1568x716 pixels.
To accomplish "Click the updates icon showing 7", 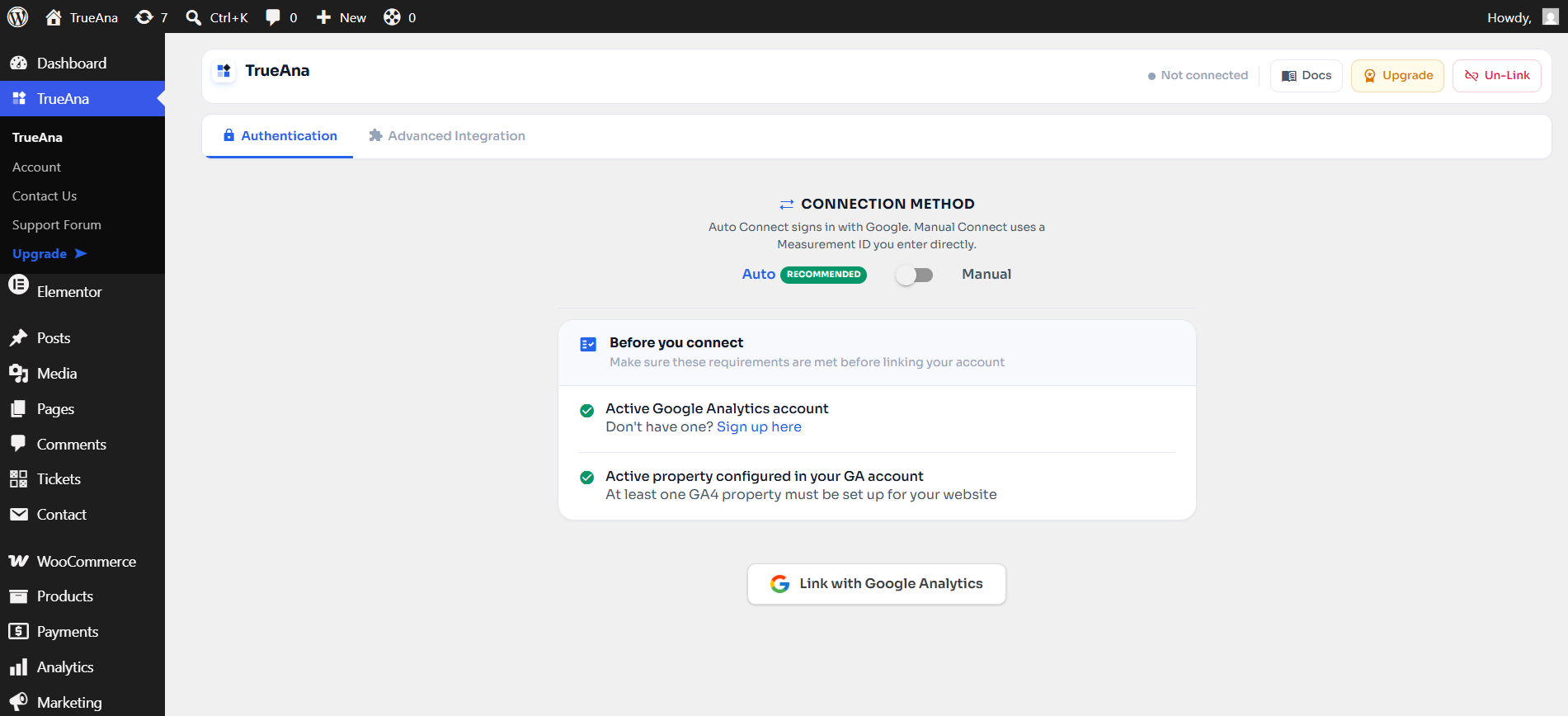I will pos(152,17).
